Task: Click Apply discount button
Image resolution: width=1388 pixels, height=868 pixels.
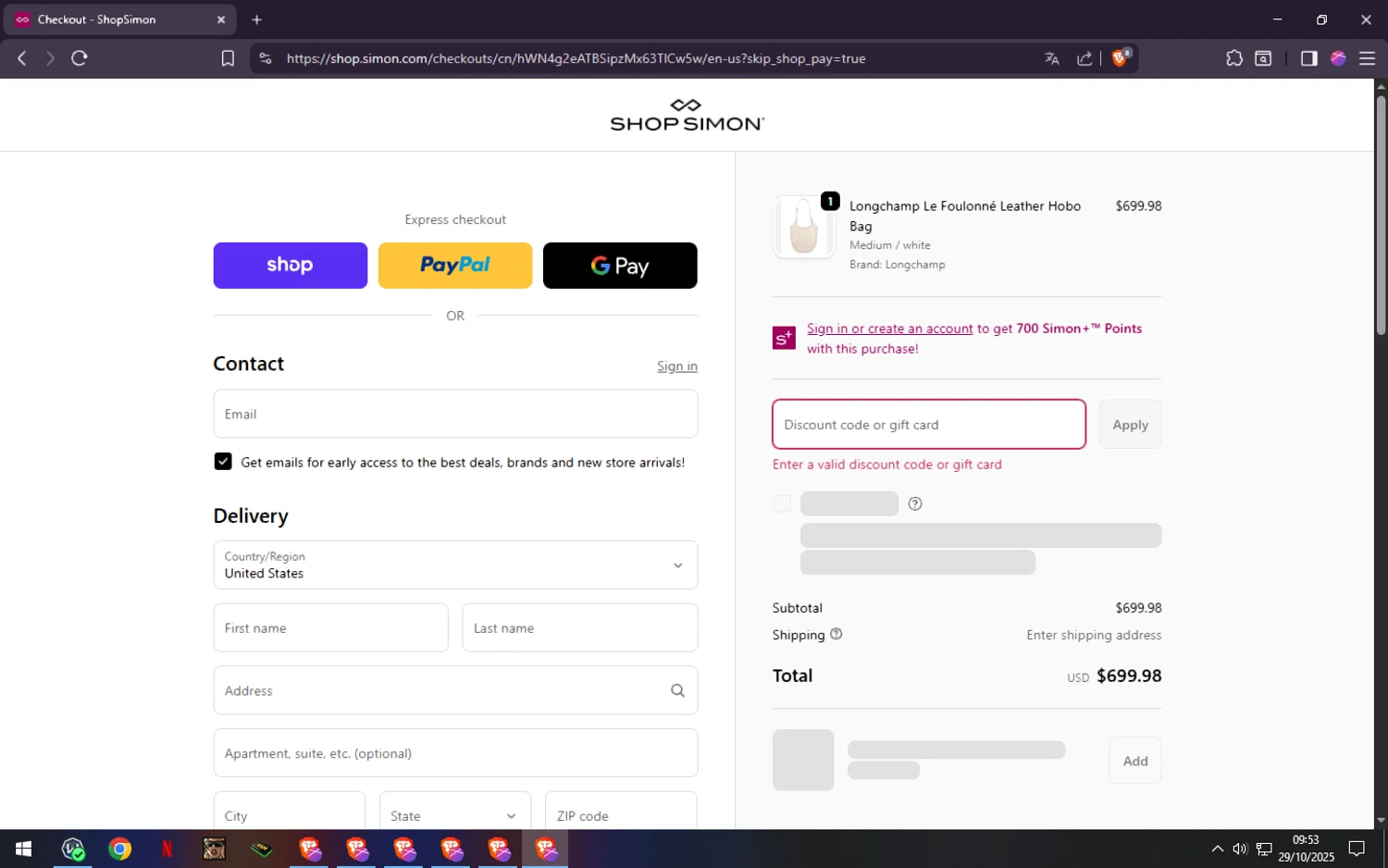Action: (x=1130, y=425)
